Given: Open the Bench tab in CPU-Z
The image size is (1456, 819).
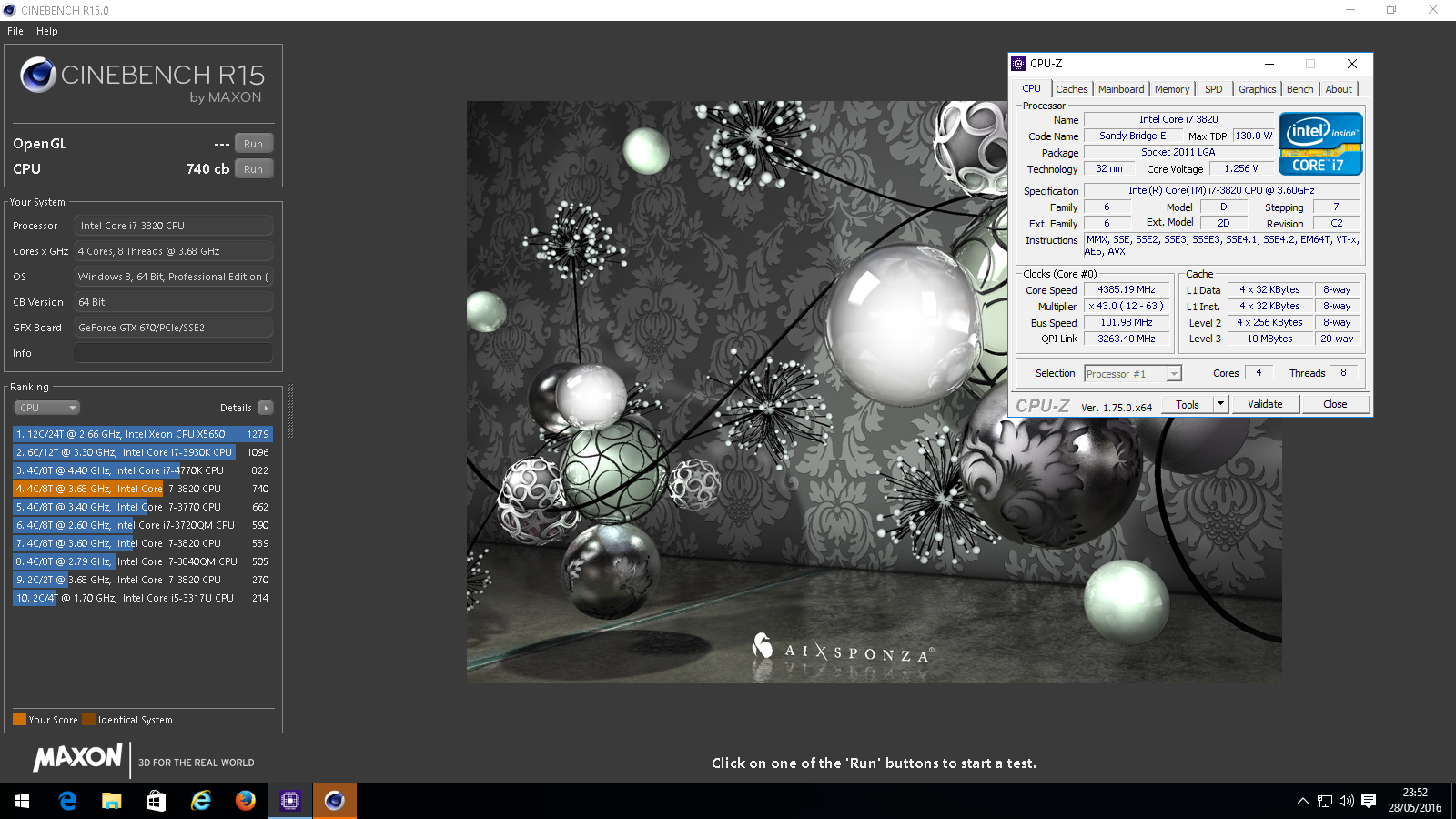Looking at the screenshot, I should click(1300, 89).
